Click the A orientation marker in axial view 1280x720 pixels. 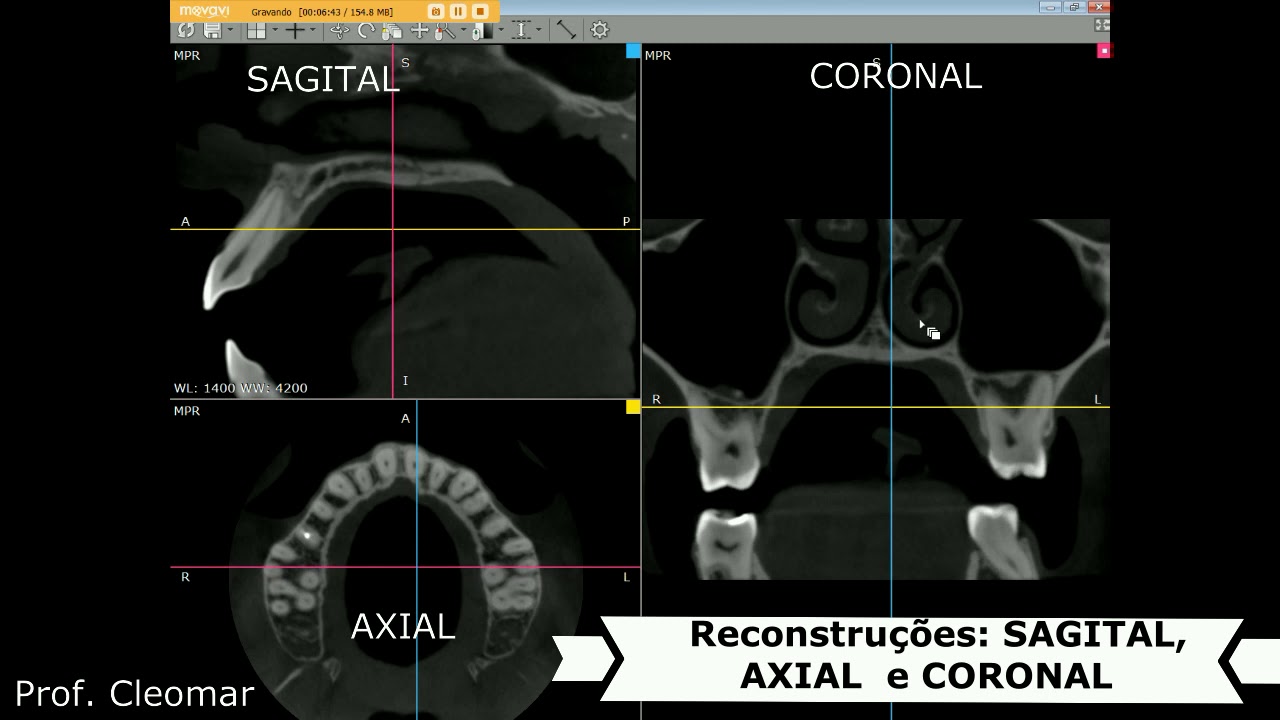pyautogui.click(x=405, y=419)
